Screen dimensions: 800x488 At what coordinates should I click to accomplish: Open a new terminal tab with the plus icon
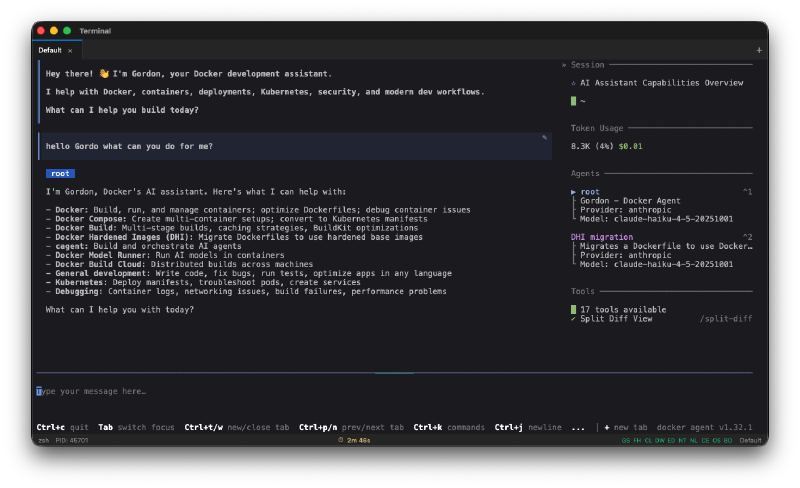[759, 50]
